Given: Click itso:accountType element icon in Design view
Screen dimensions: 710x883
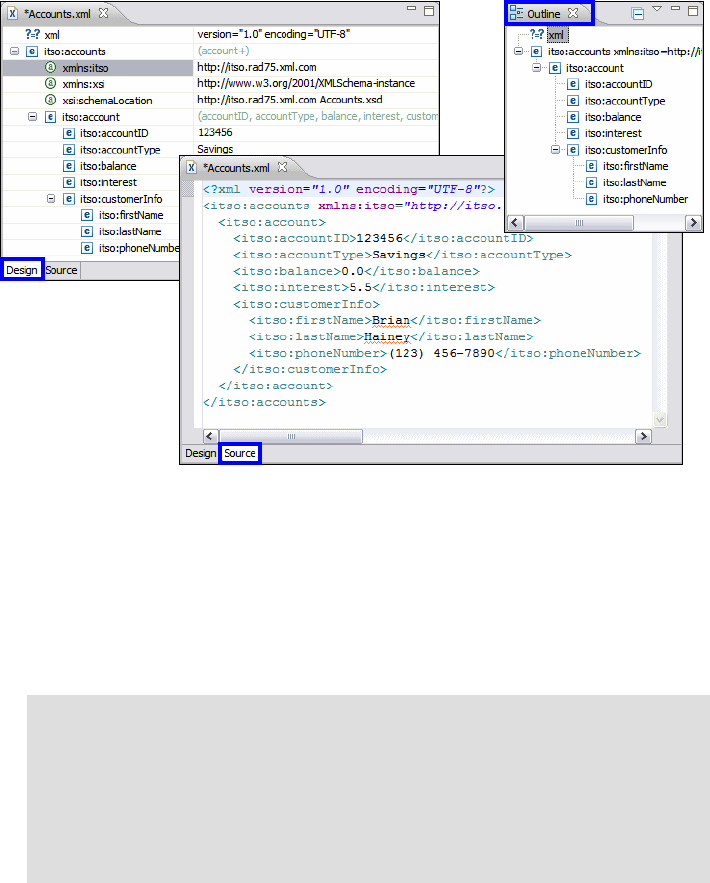Looking at the screenshot, I should click(69, 149).
